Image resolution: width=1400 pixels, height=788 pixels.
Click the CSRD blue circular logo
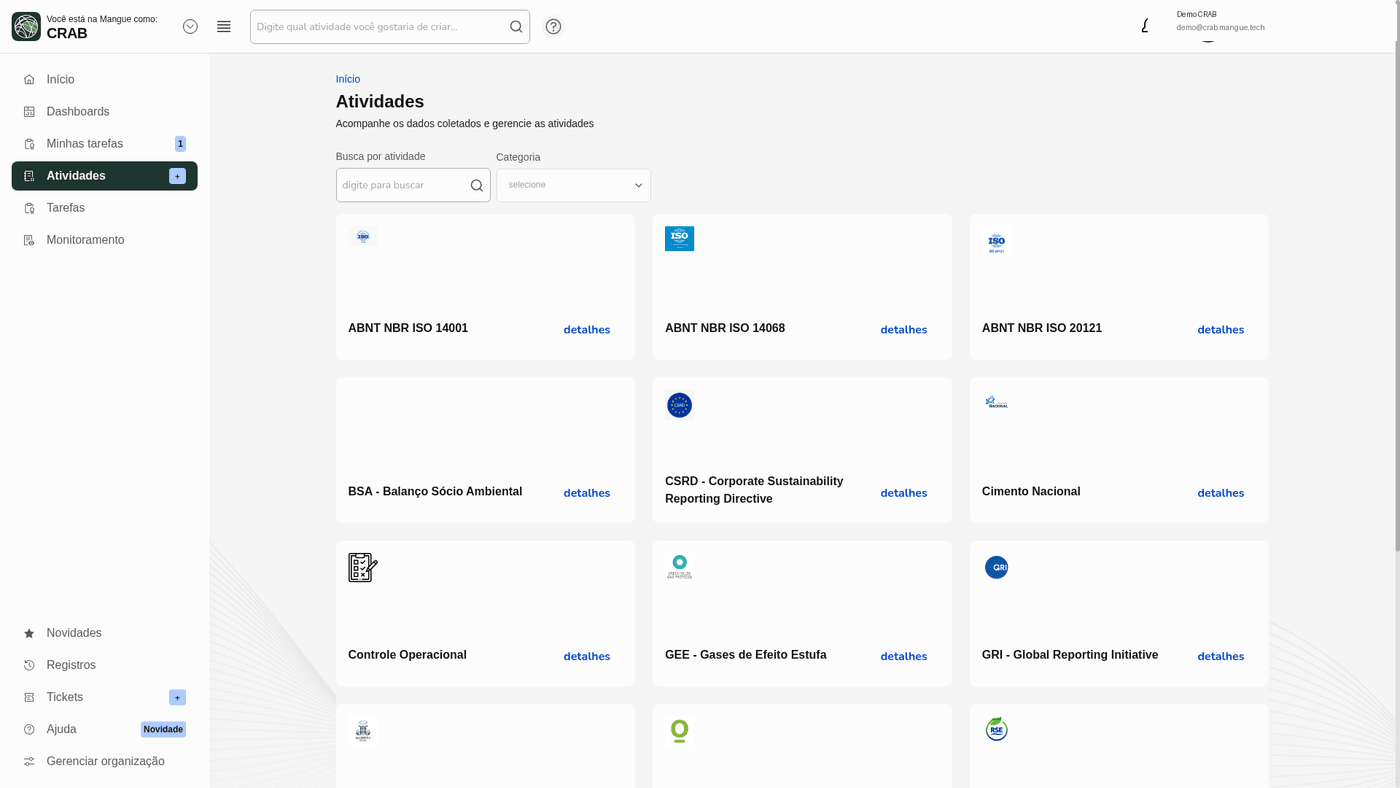[679, 405]
